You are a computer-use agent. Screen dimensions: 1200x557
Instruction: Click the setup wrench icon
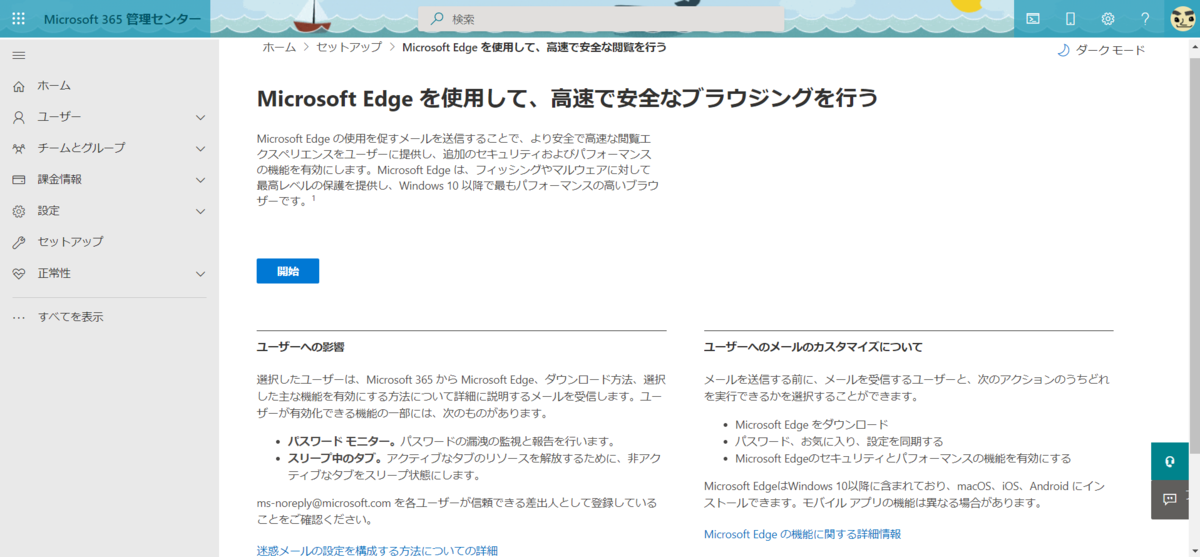coord(18,242)
